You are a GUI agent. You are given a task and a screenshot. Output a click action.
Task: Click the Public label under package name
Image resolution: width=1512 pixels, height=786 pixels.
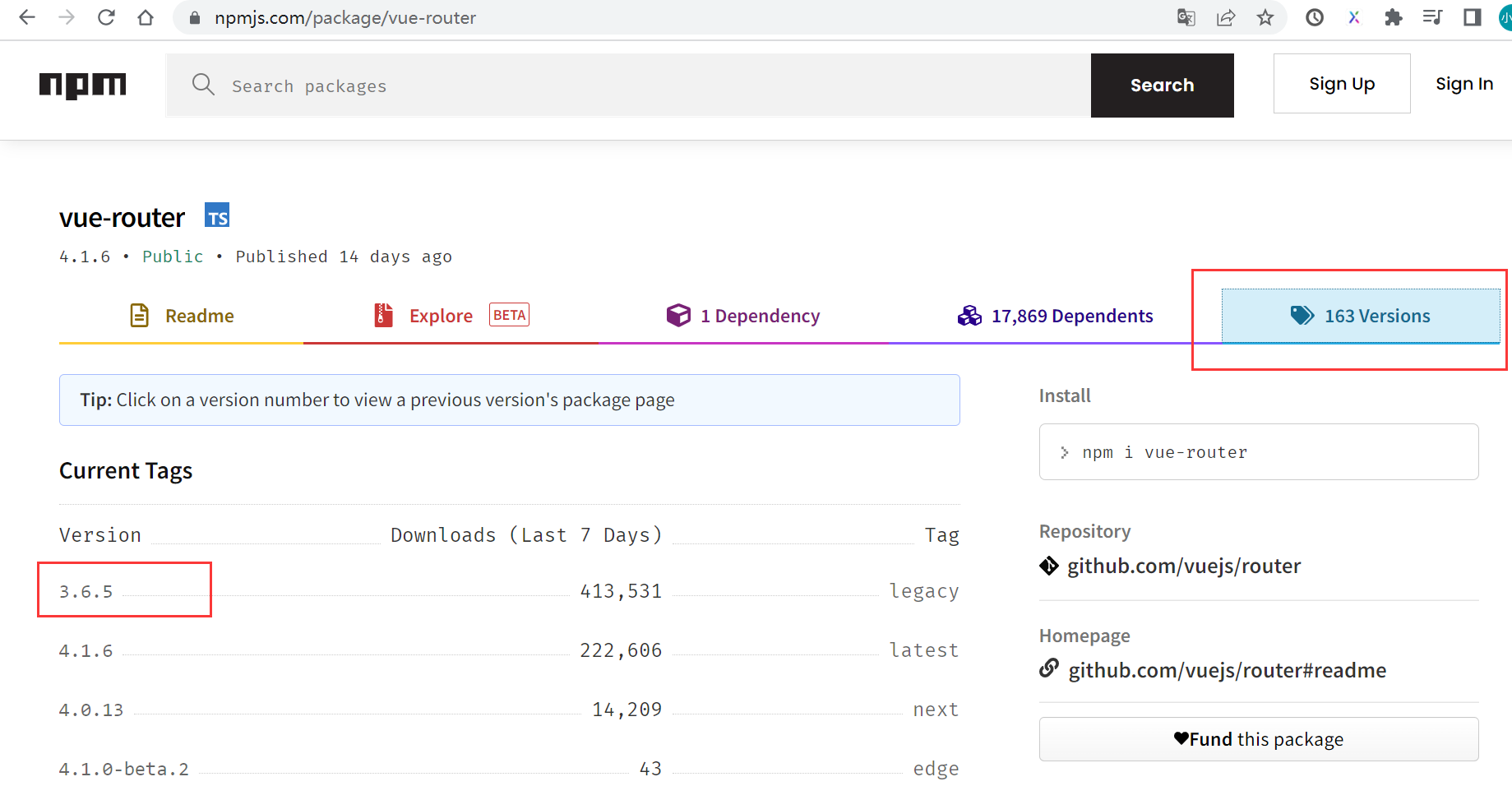coord(173,257)
